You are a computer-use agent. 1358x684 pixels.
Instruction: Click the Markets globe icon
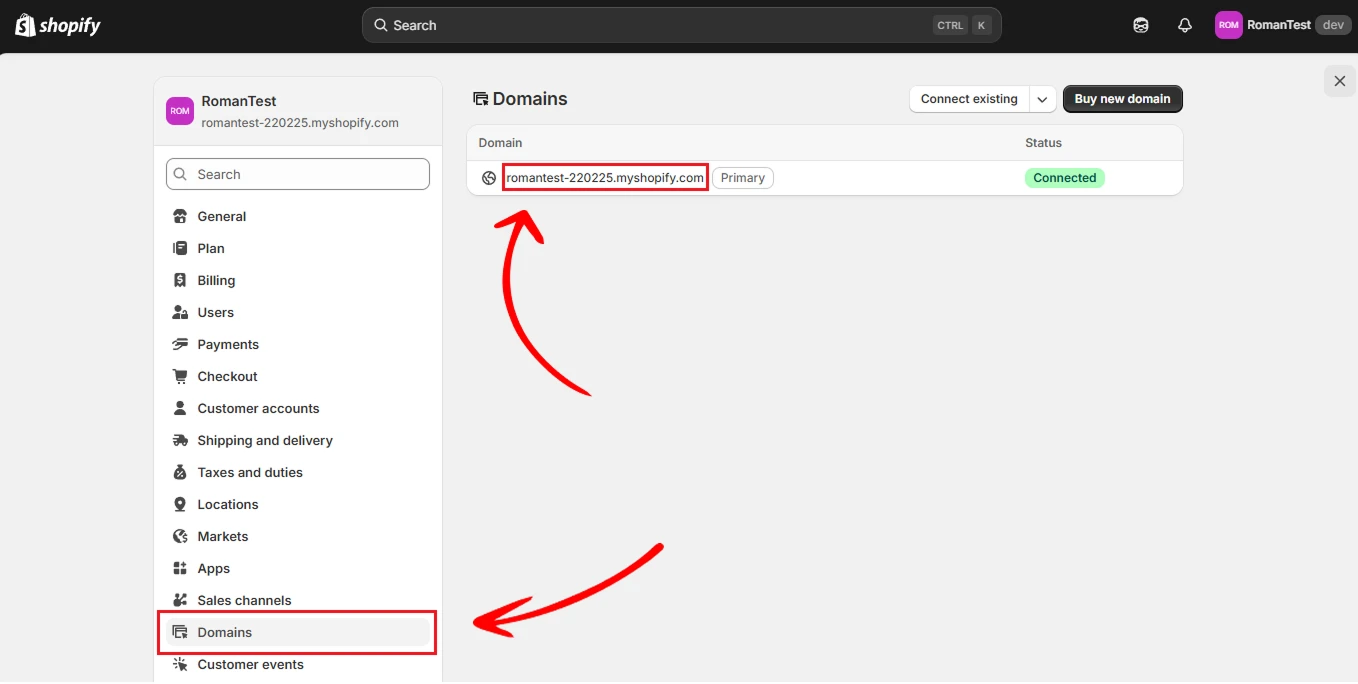click(x=180, y=536)
